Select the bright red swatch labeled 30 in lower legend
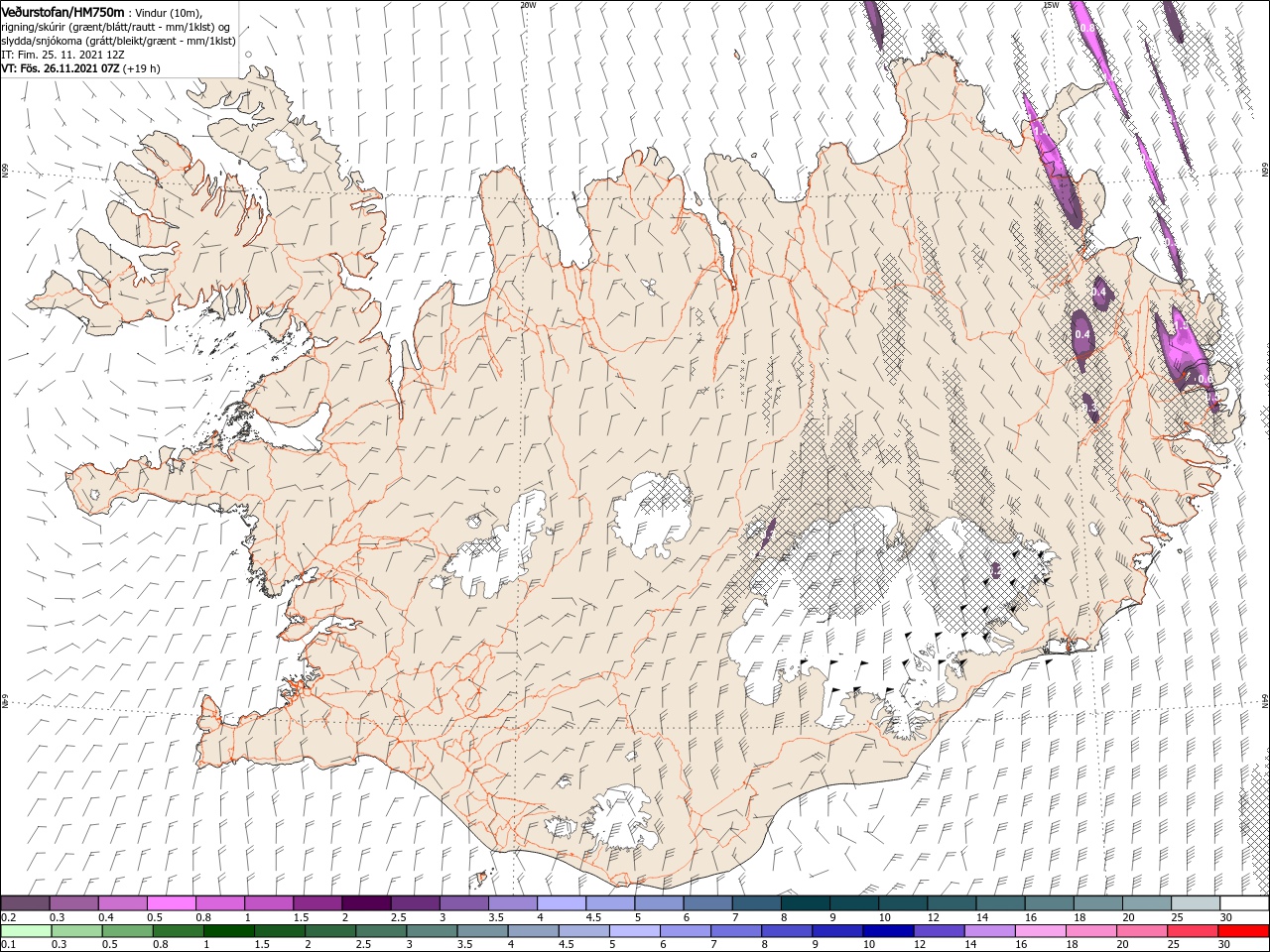This screenshot has height=952, width=1270. tap(1242, 931)
